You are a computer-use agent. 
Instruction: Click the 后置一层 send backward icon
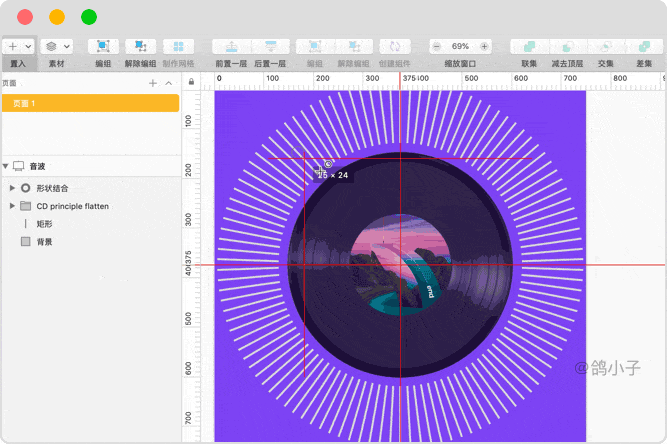pos(271,46)
